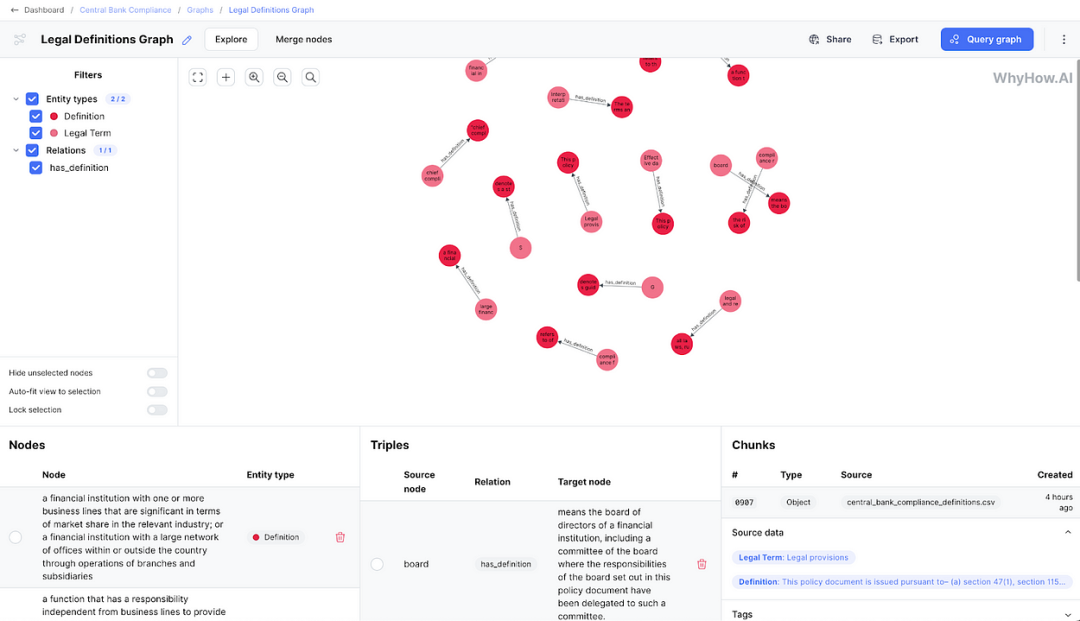Zoom in on the graph
The image size is (1080, 621).
click(254, 77)
